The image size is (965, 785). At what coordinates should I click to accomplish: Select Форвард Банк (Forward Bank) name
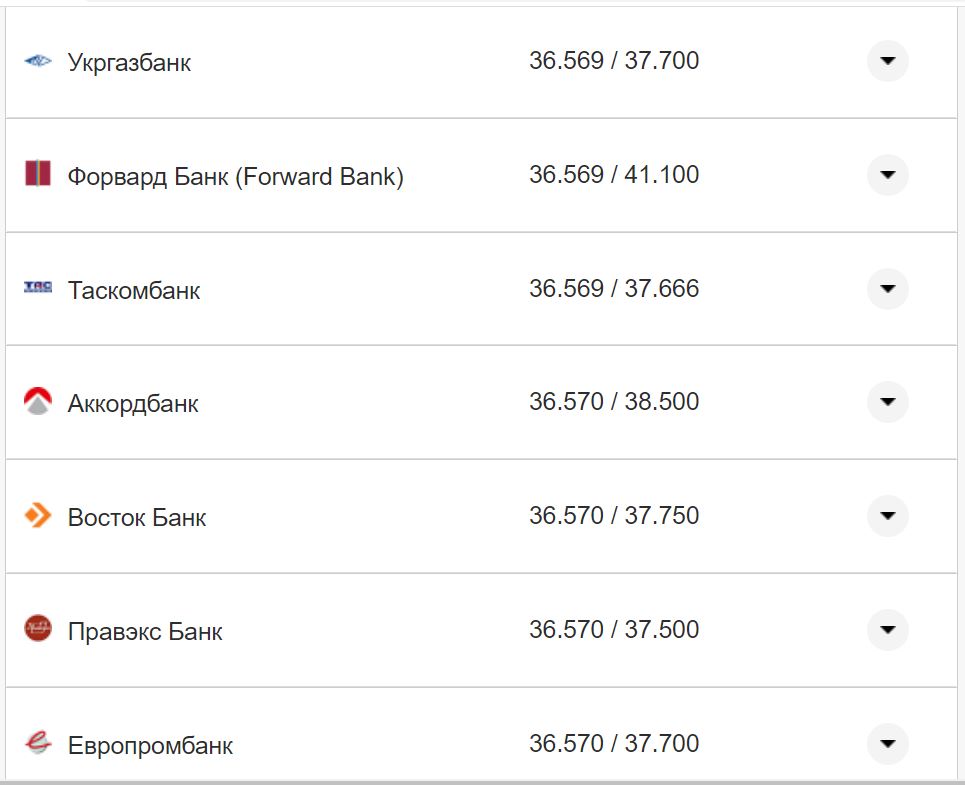tap(235, 177)
